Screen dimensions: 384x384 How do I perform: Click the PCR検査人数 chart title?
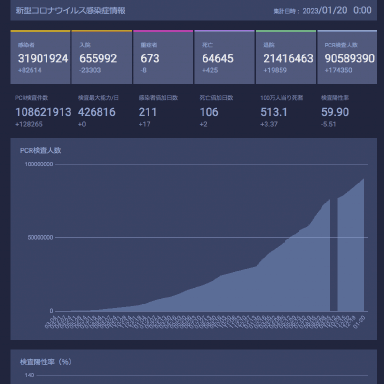pyautogui.click(x=41, y=151)
